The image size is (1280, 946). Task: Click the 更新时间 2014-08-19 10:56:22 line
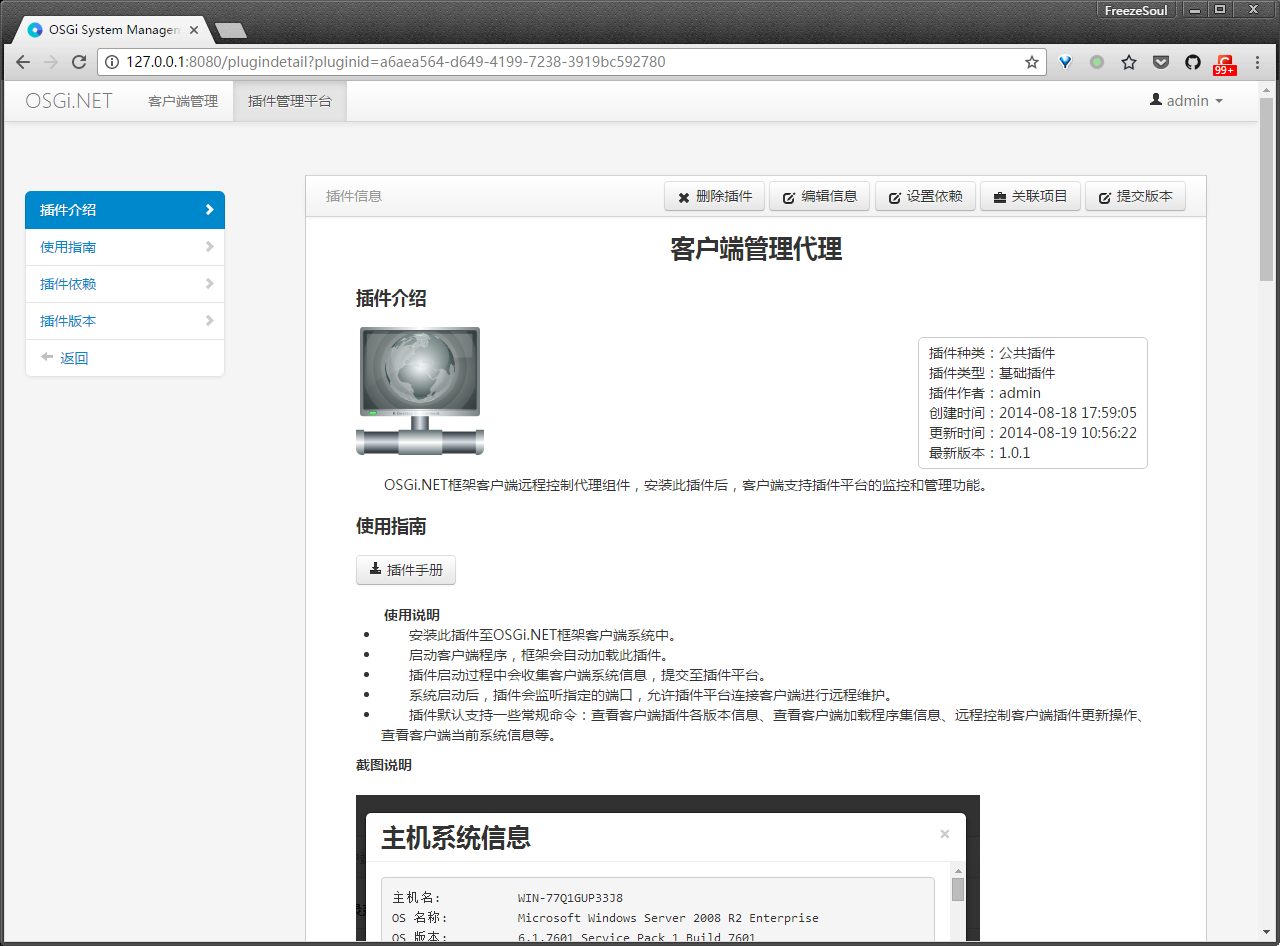pos(1033,433)
